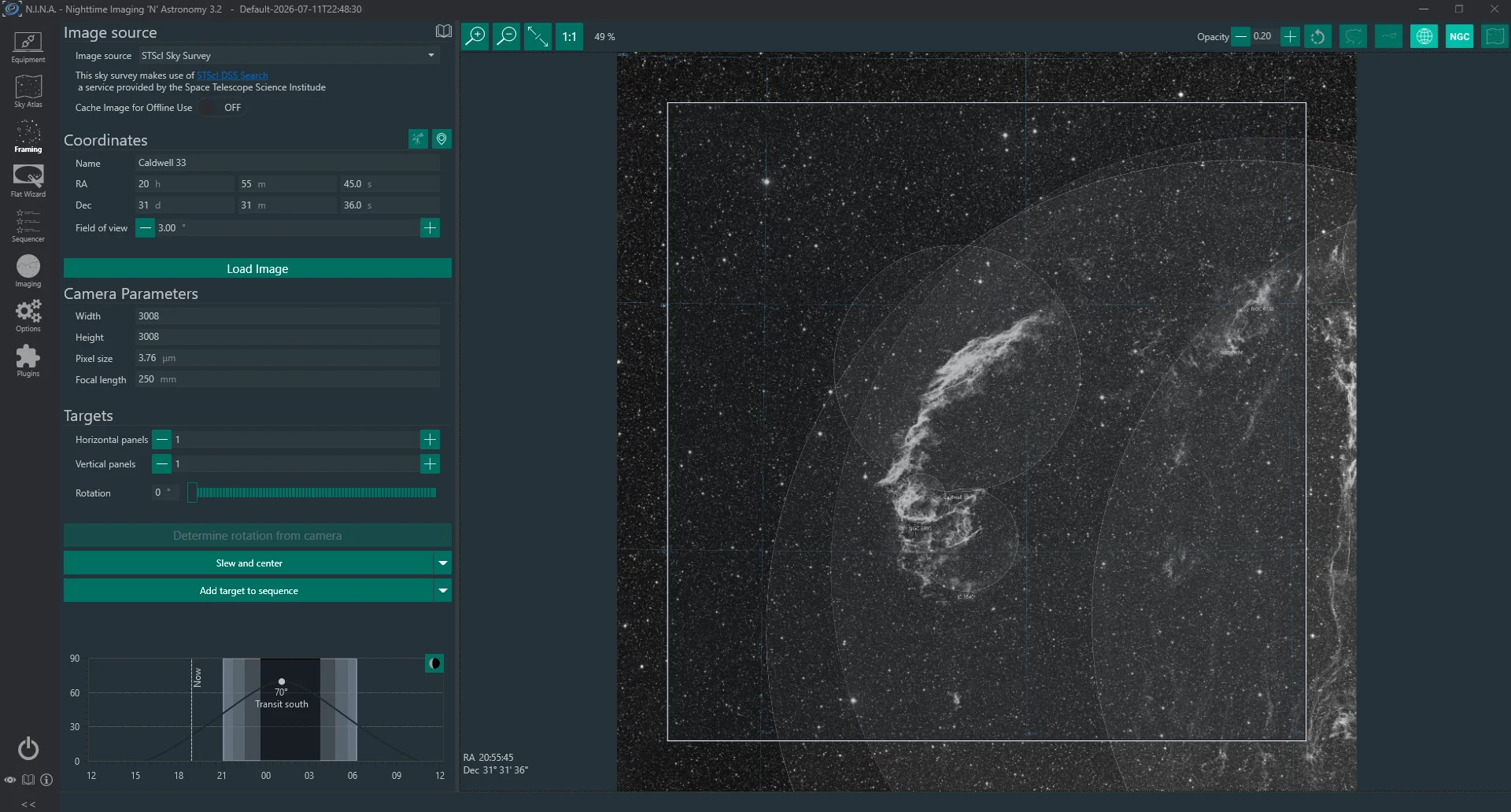Collapse the sidebar with the << arrows
Screen dimensions: 1511x812
click(28, 803)
